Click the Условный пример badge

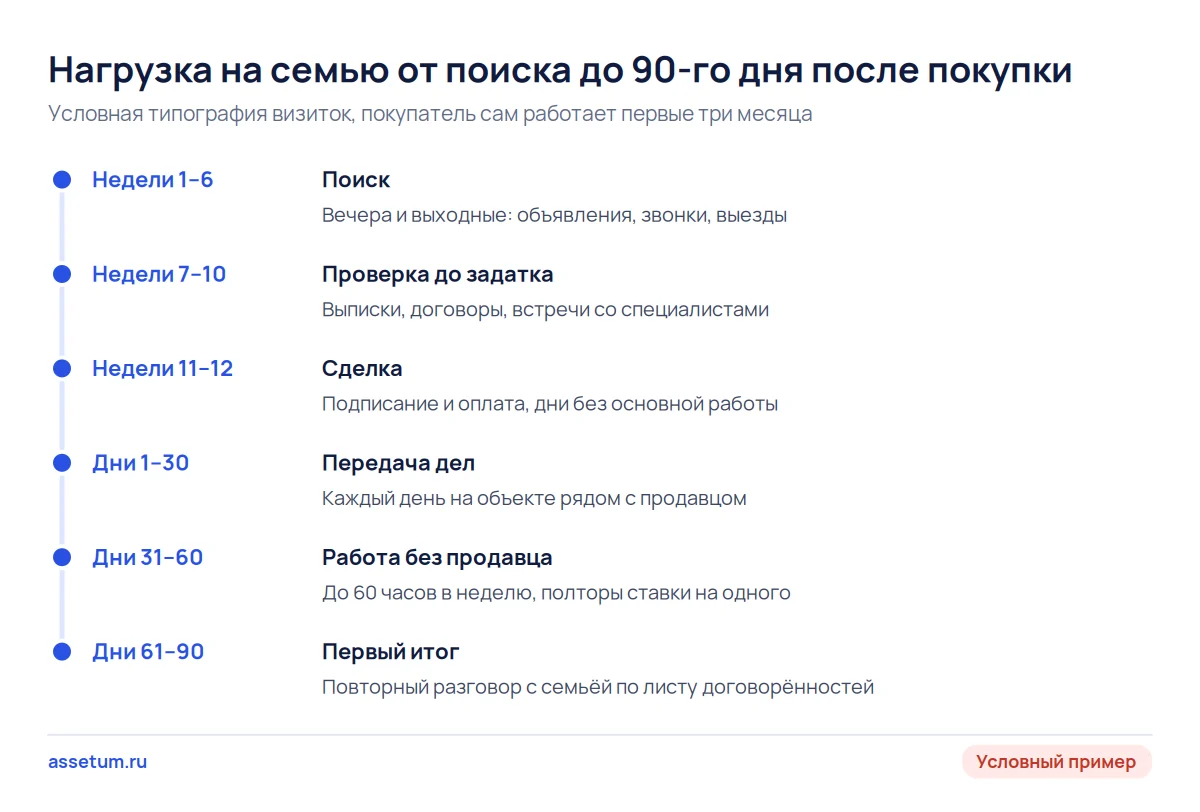pos(1056,762)
